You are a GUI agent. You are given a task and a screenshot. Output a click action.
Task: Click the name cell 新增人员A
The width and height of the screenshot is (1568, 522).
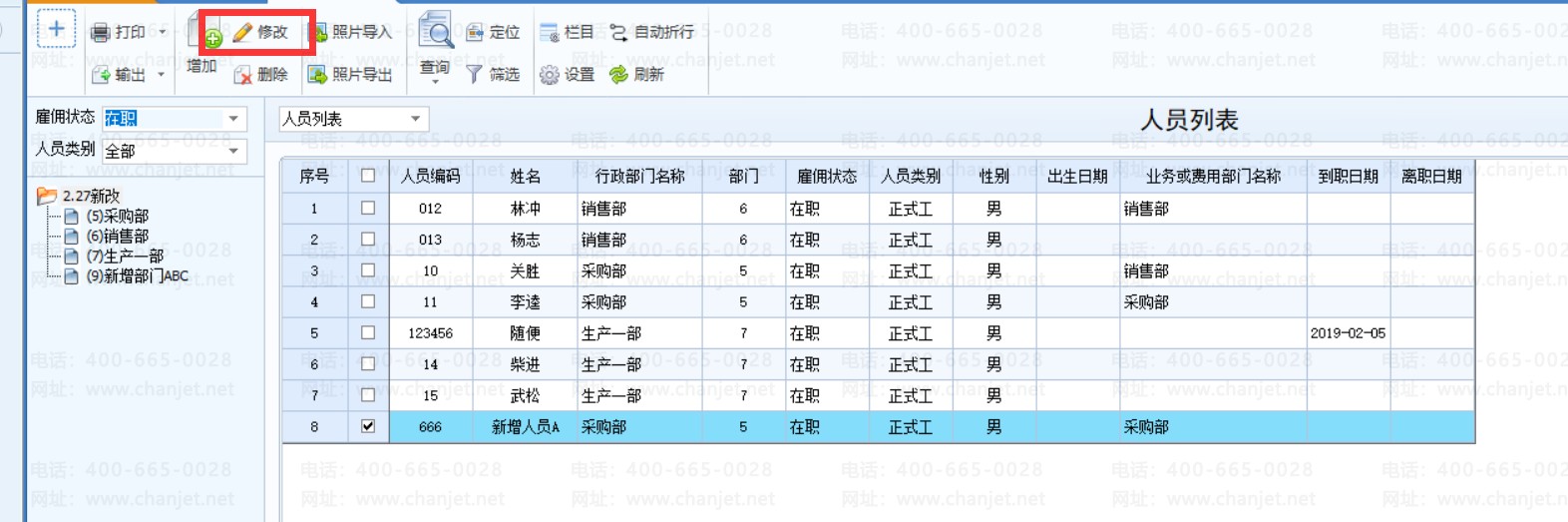click(x=525, y=426)
